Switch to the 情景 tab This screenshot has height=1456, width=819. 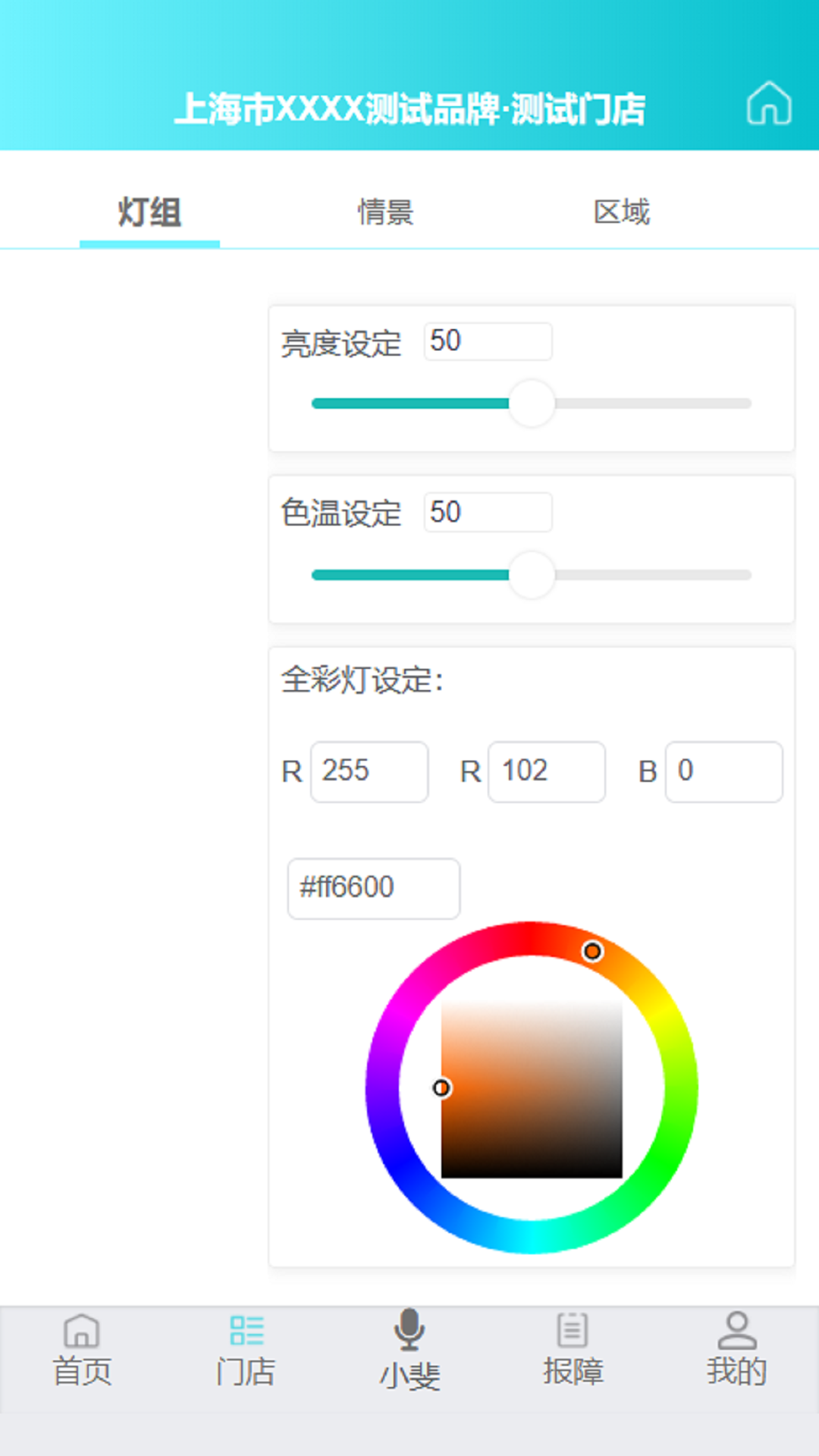(386, 212)
